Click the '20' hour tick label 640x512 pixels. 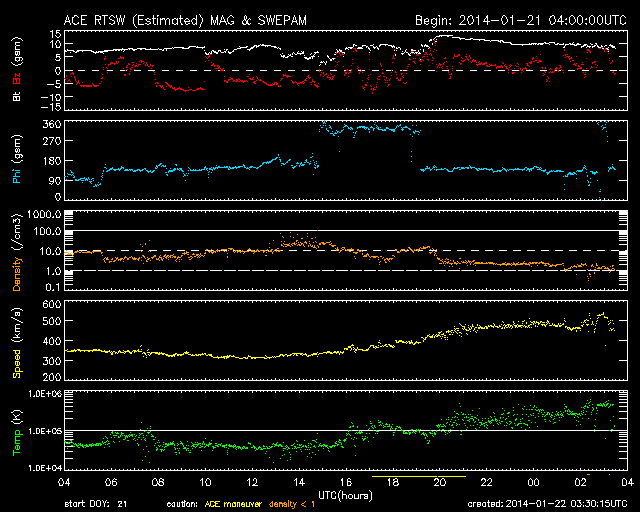(x=440, y=482)
